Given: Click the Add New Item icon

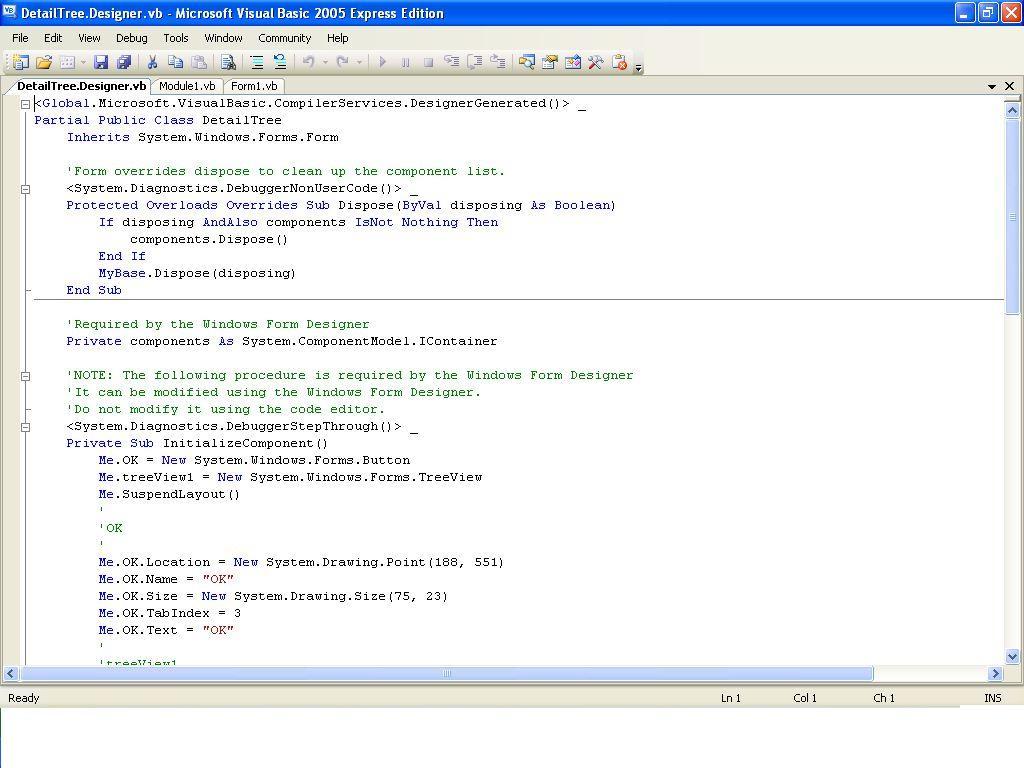Looking at the screenshot, I should 67,62.
